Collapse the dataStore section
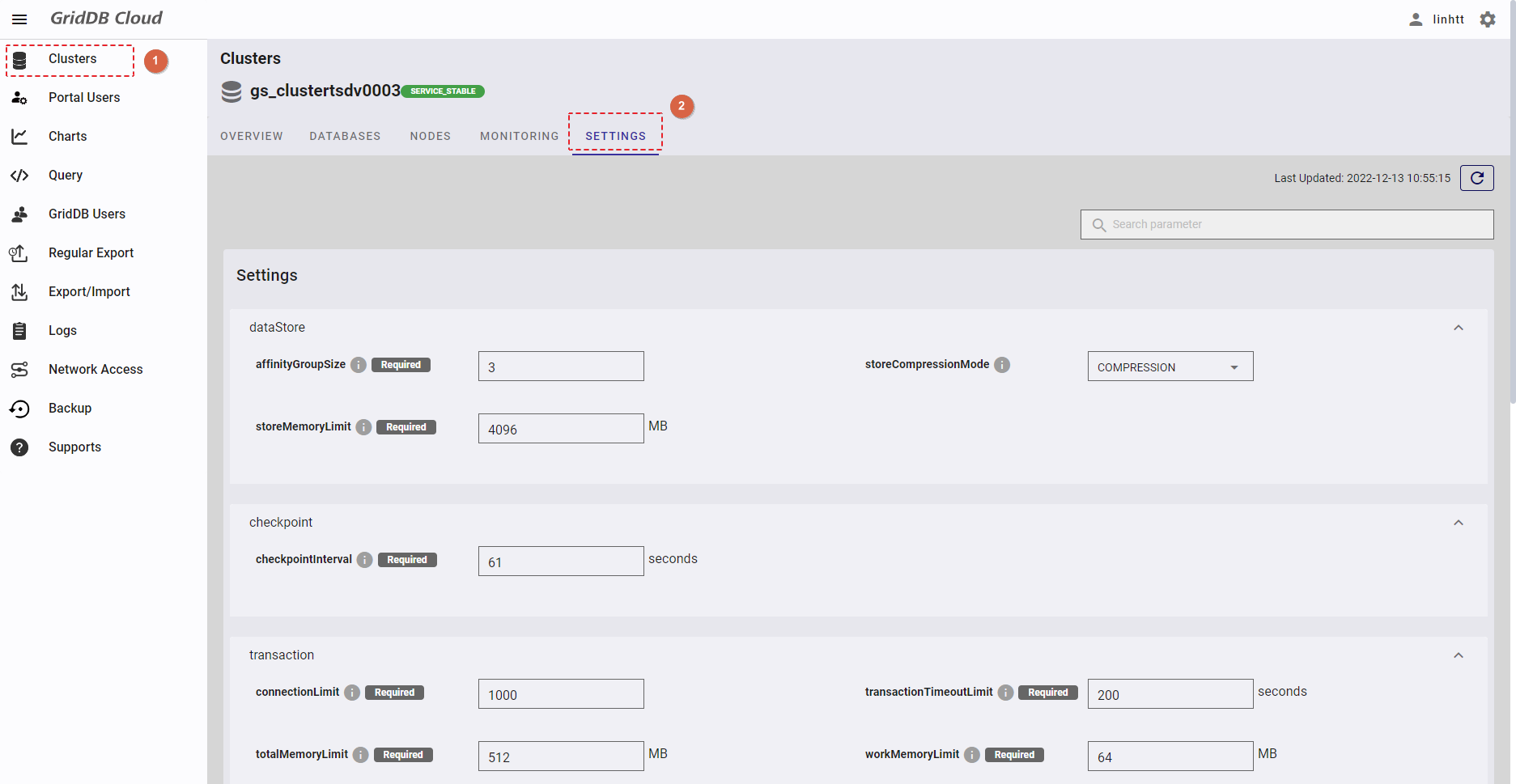Image resolution: width=1516 pixels, height=784 pixels. click(x=1458, y=328)
